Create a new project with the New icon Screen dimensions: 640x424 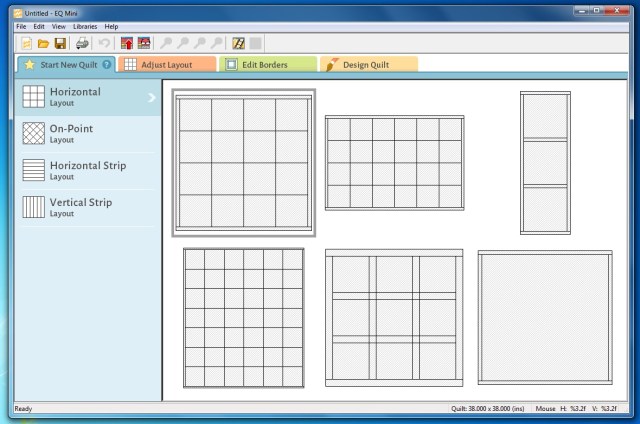tap(27, 43)
